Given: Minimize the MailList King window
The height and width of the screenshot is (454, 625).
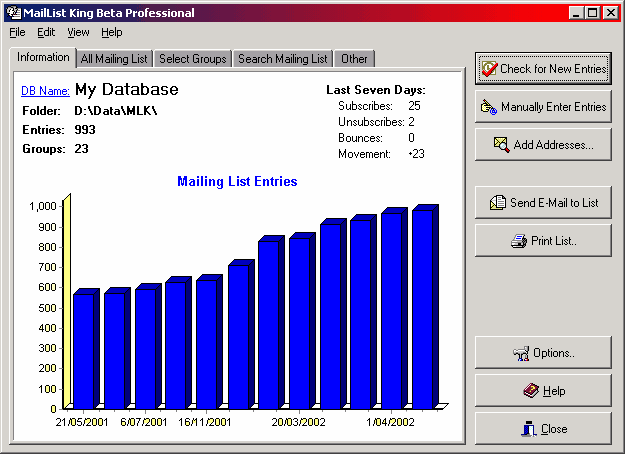Looking at the screenshot, I should 575,13.
